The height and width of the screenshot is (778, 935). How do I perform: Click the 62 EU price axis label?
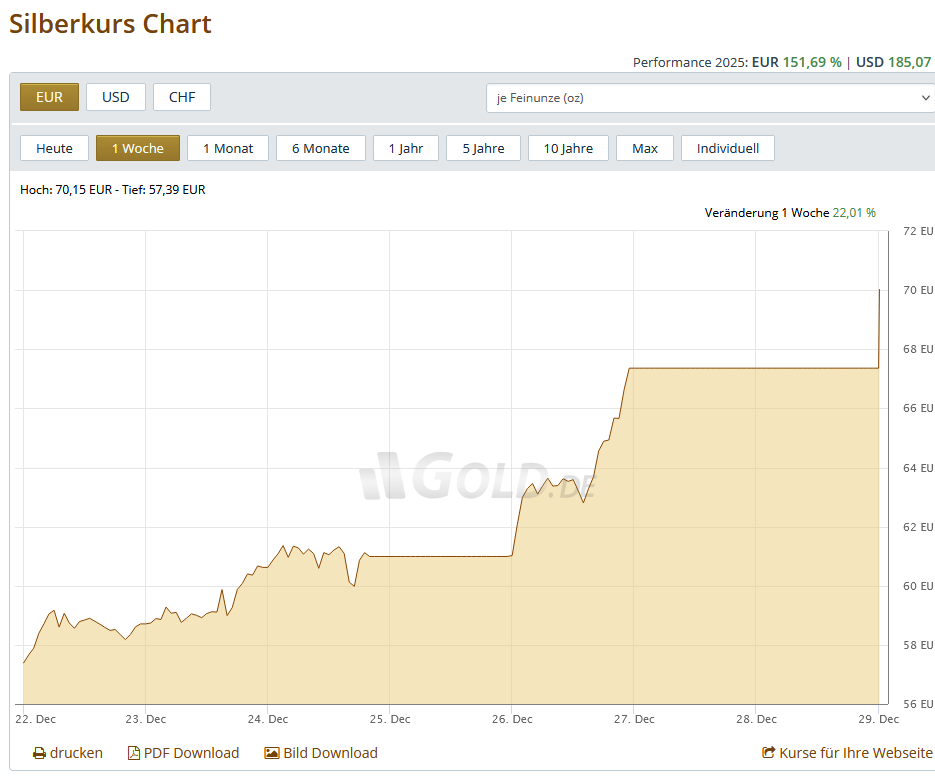(x=918, y=527)
